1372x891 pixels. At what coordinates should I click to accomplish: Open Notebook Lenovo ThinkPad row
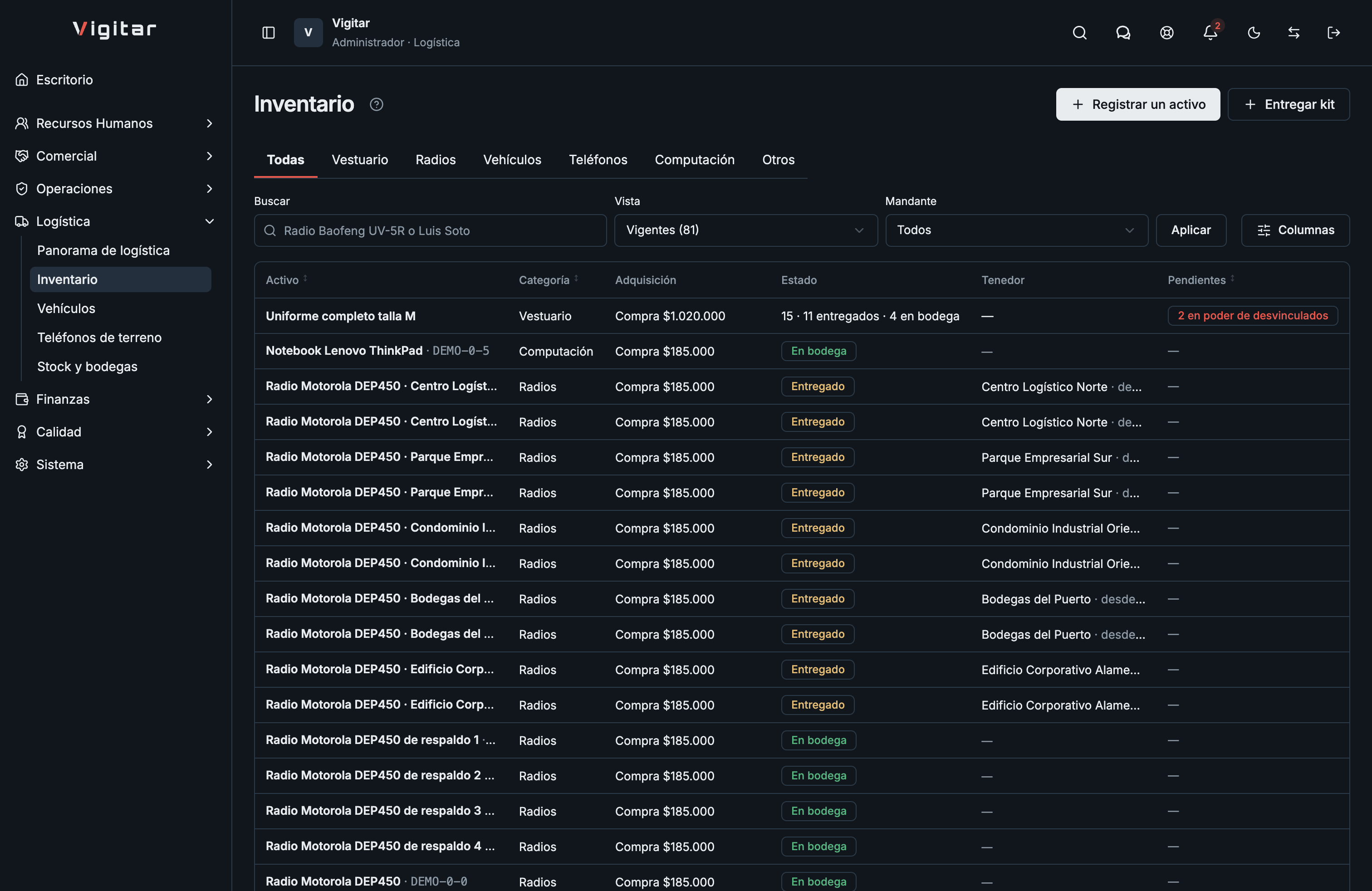(x=801, y=351)
